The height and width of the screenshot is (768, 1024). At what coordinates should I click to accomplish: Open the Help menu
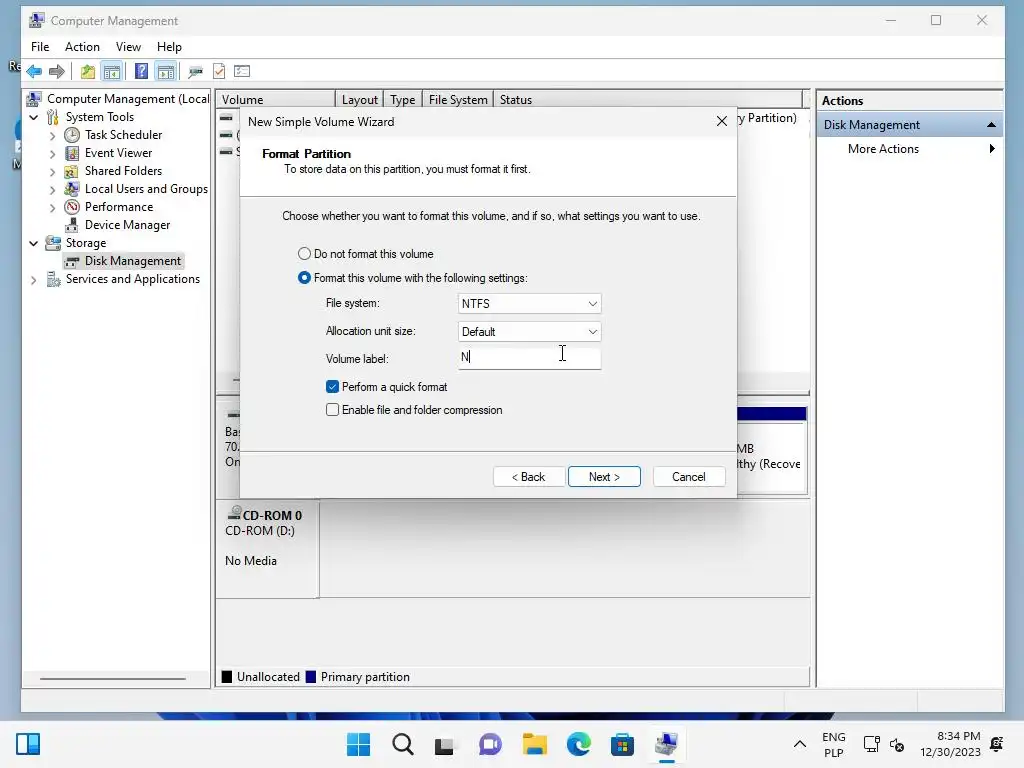point(169,46)
